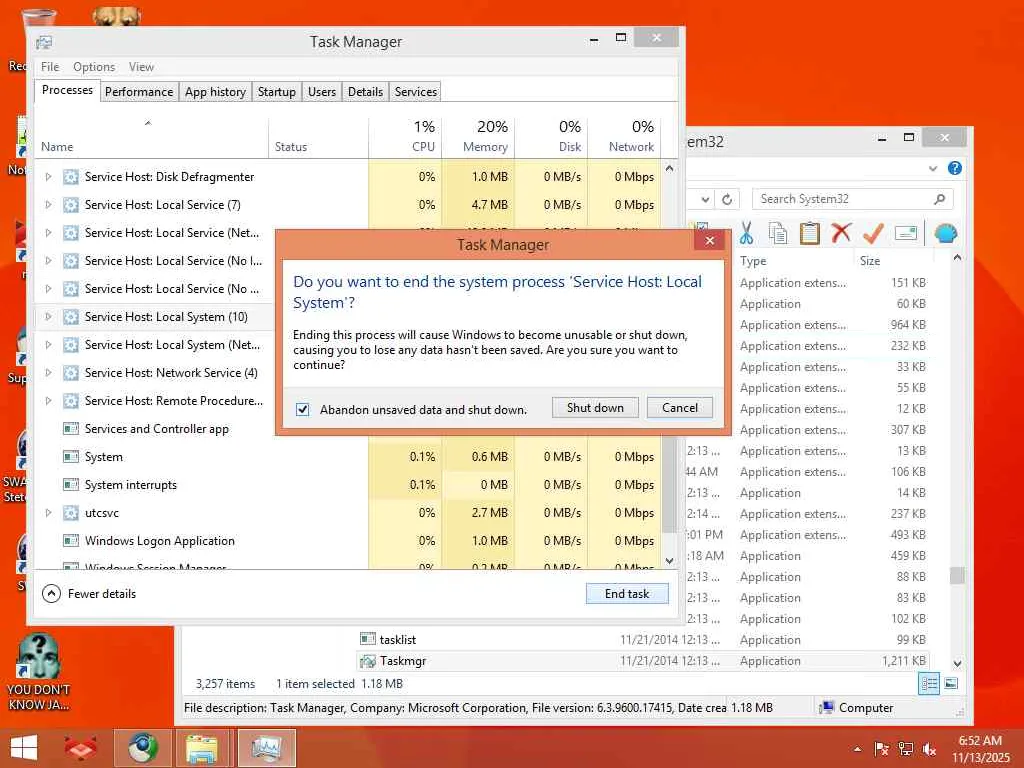This screenshot has height=768, width=1024.
Task: Click the Shut down button in dialog
Action: pyautogui.click(x=595, y=408)
